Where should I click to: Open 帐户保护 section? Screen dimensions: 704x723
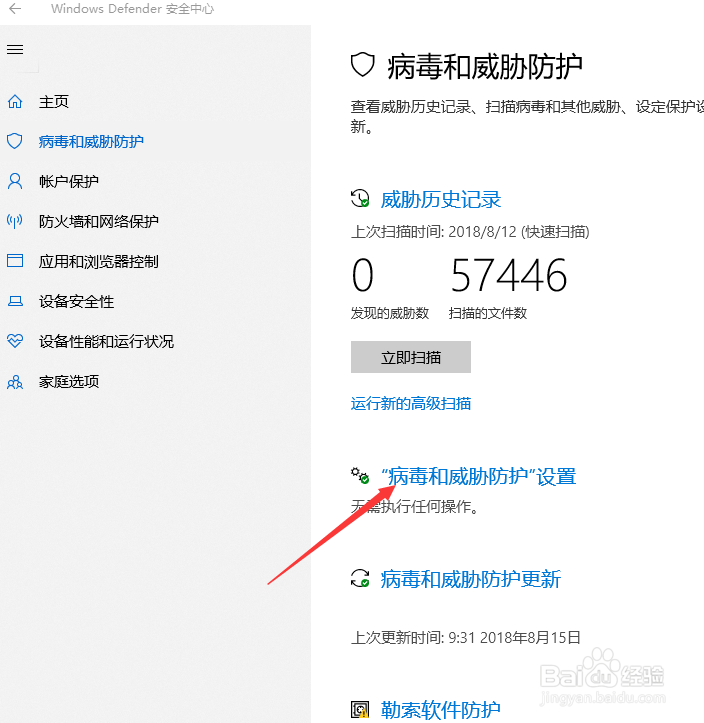click(69, 182)
